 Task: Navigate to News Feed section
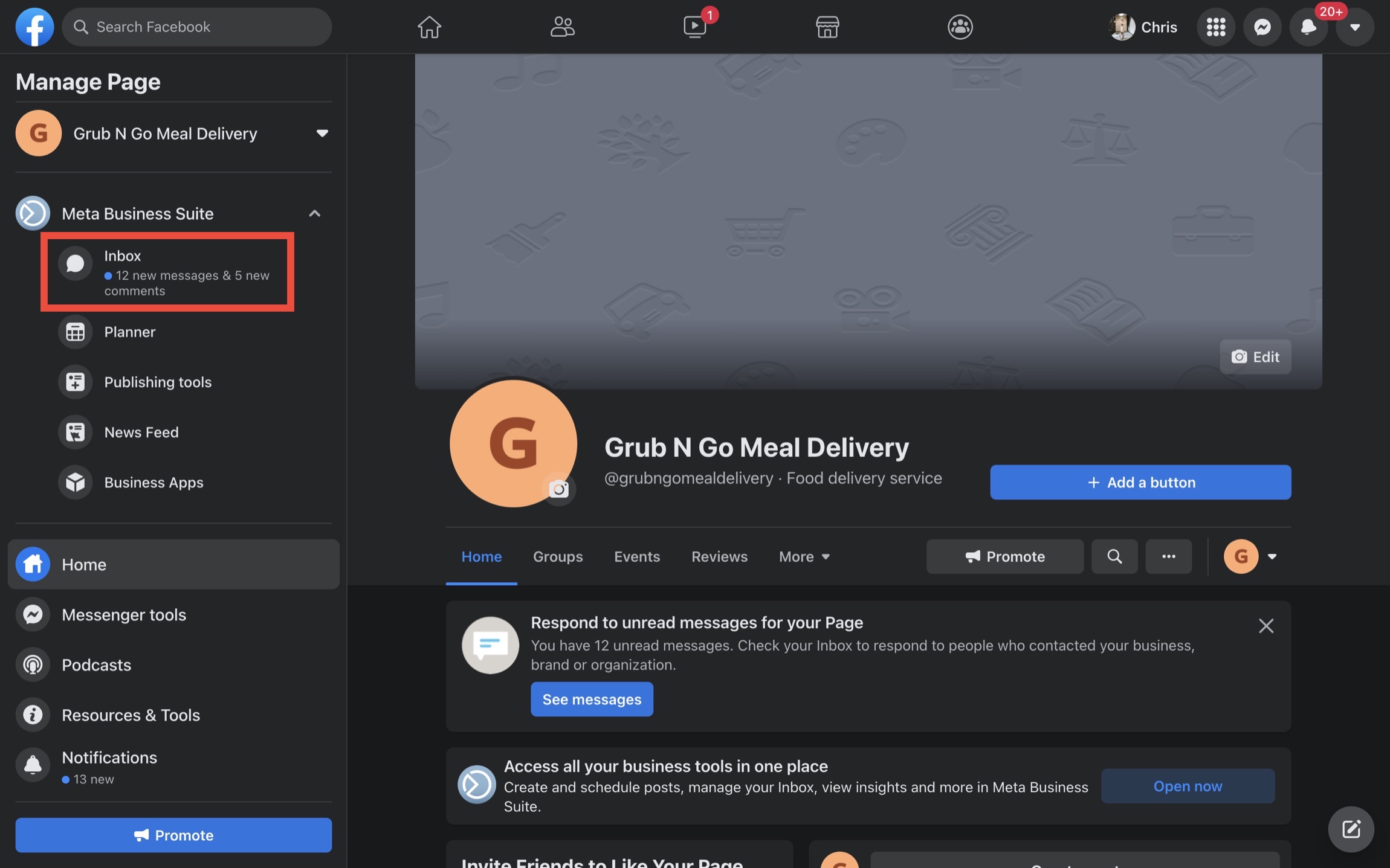141,431
